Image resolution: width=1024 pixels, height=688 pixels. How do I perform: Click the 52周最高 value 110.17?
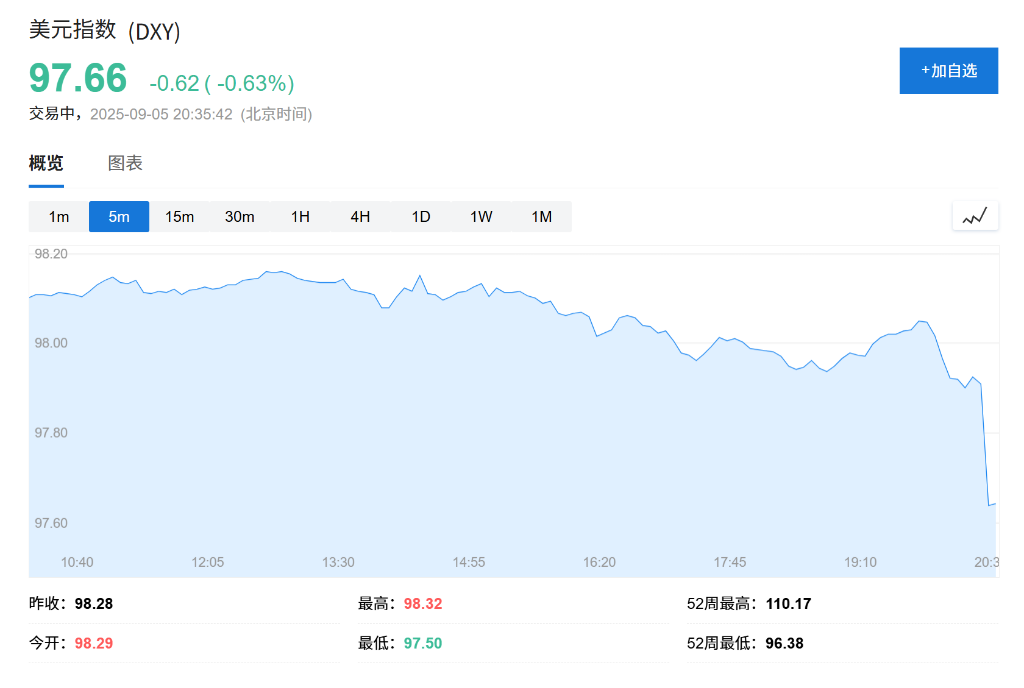788,604
